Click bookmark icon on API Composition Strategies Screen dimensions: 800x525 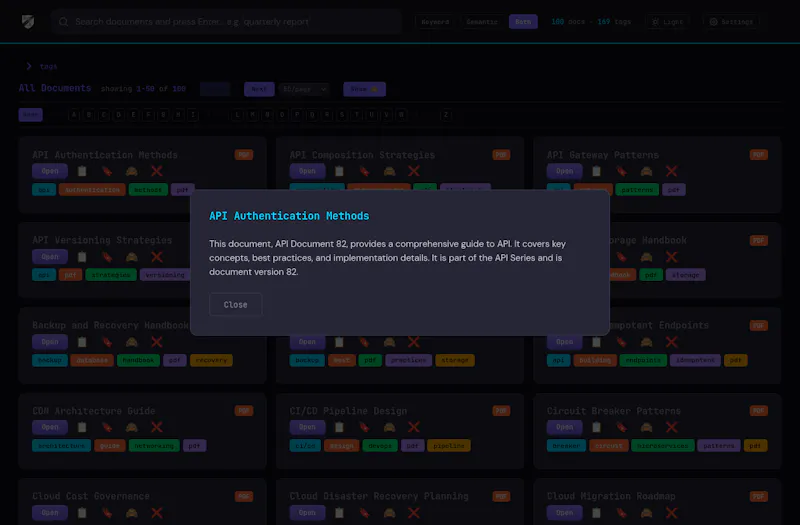364,171
